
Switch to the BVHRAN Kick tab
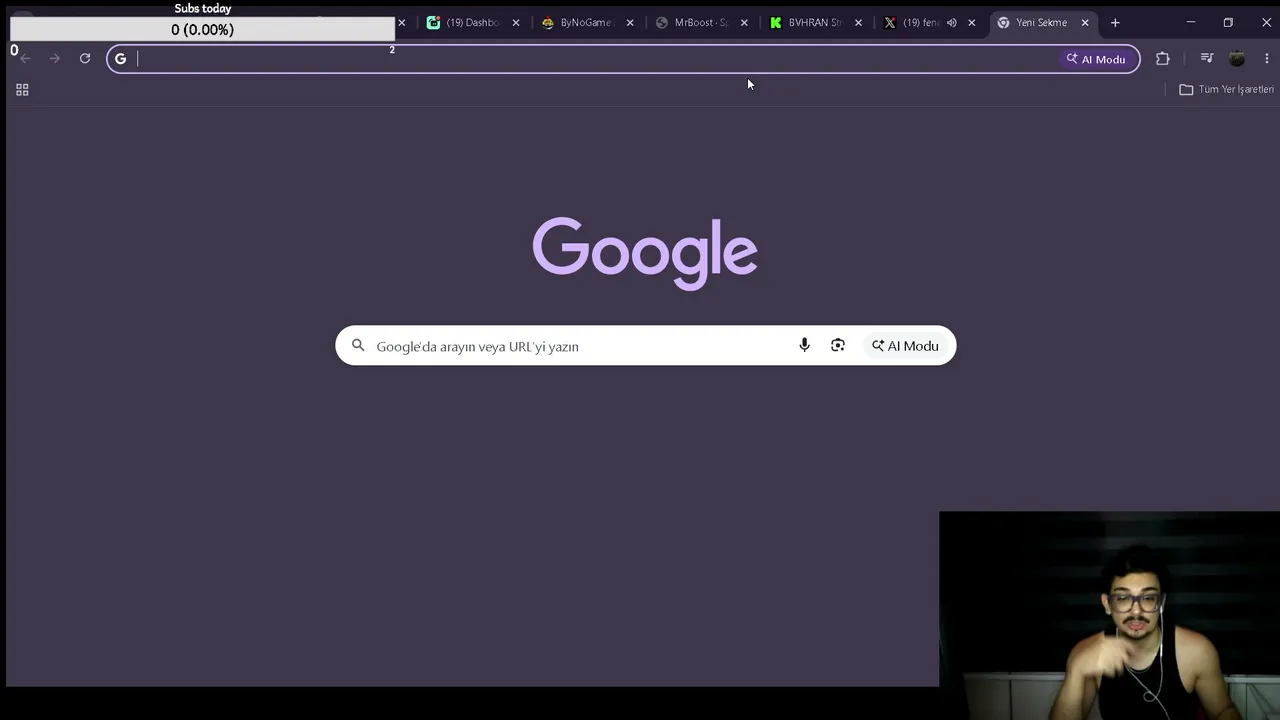tap(808, 23)
